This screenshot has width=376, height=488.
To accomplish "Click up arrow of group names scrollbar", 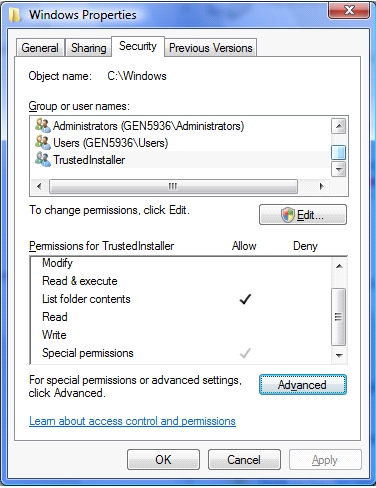I will click(x=339, y=126).
